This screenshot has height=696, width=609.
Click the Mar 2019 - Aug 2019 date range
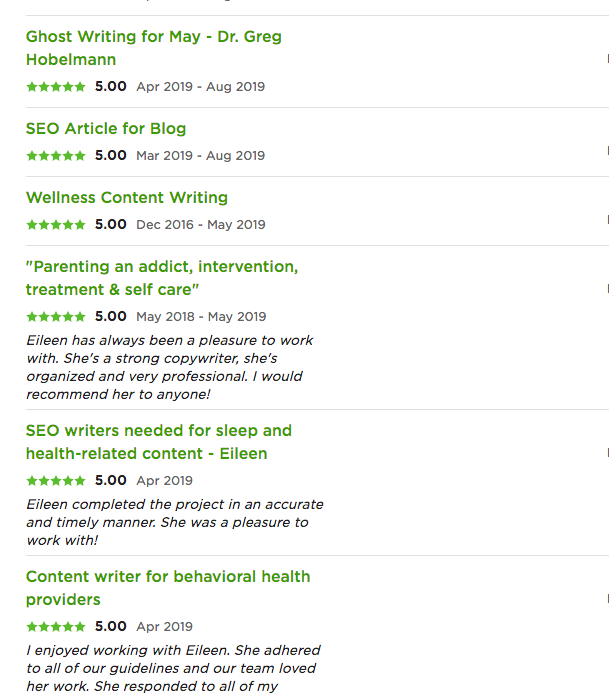pos(200,156)
